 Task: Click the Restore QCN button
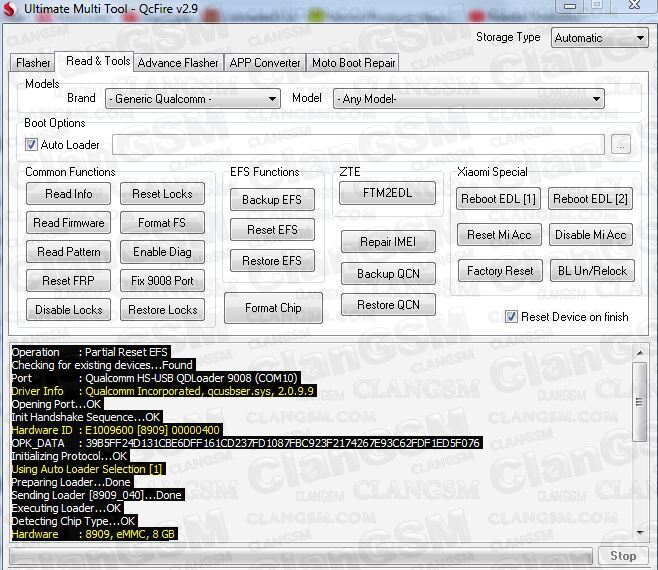pyautogui.click(x=388, y=305)
